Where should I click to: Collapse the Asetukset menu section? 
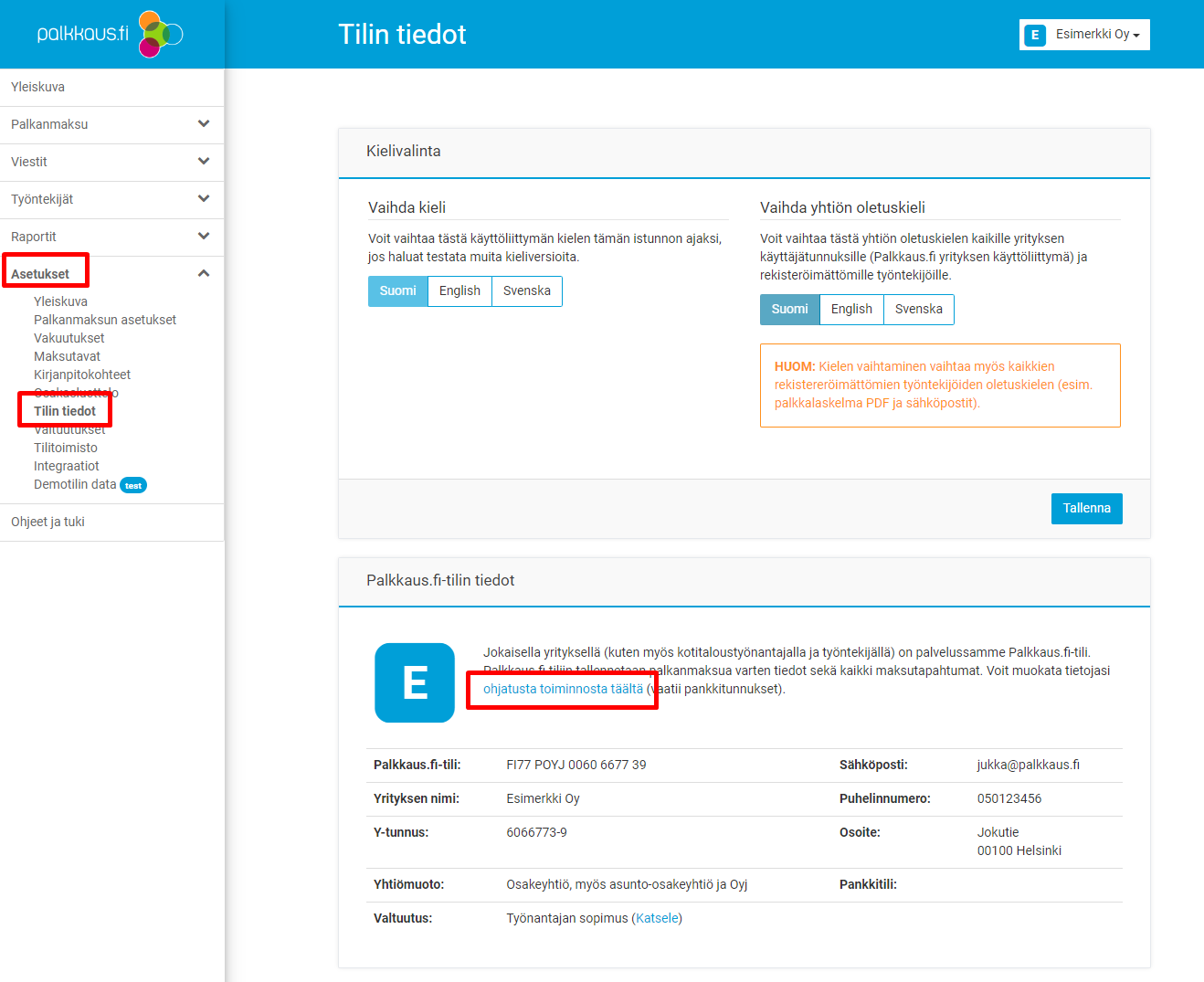coord(204,273)
